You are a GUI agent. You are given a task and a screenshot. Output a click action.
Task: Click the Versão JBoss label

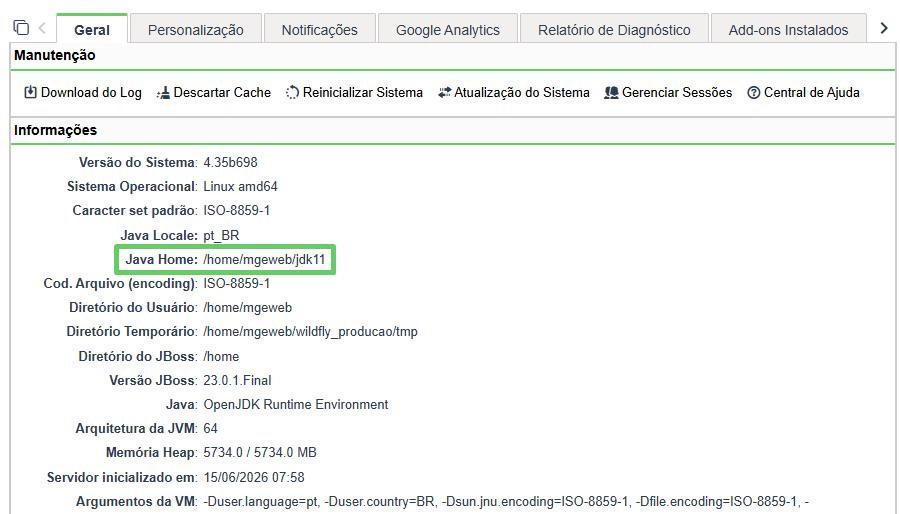(x=153, y=380)
